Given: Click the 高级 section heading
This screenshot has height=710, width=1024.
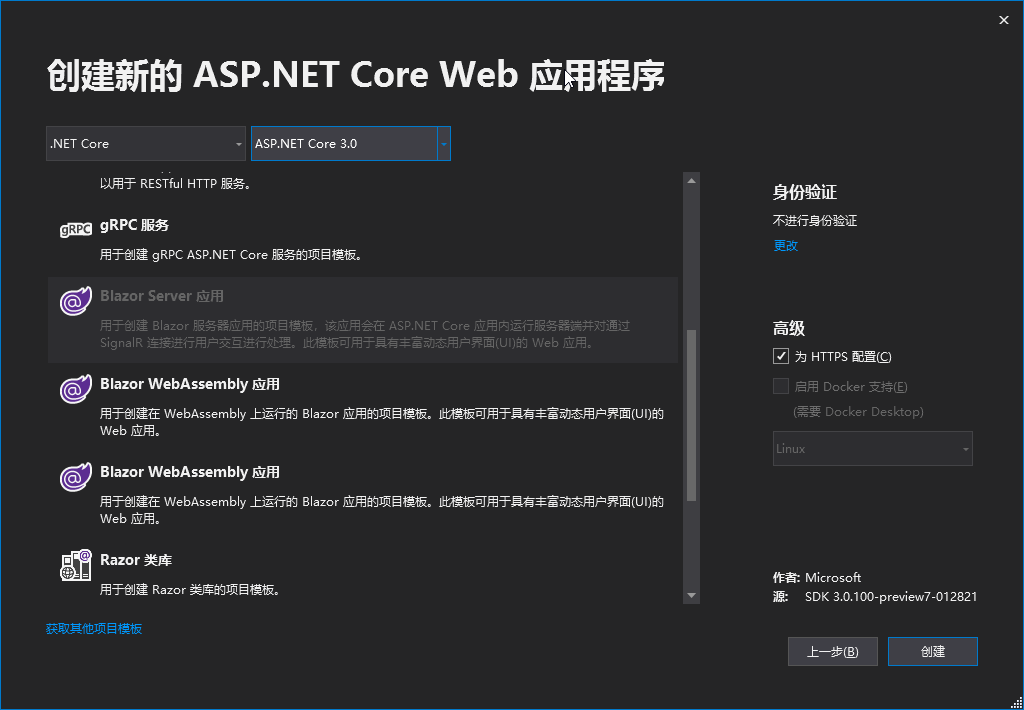Looking at the screenshot, I should tap(789, 329).
